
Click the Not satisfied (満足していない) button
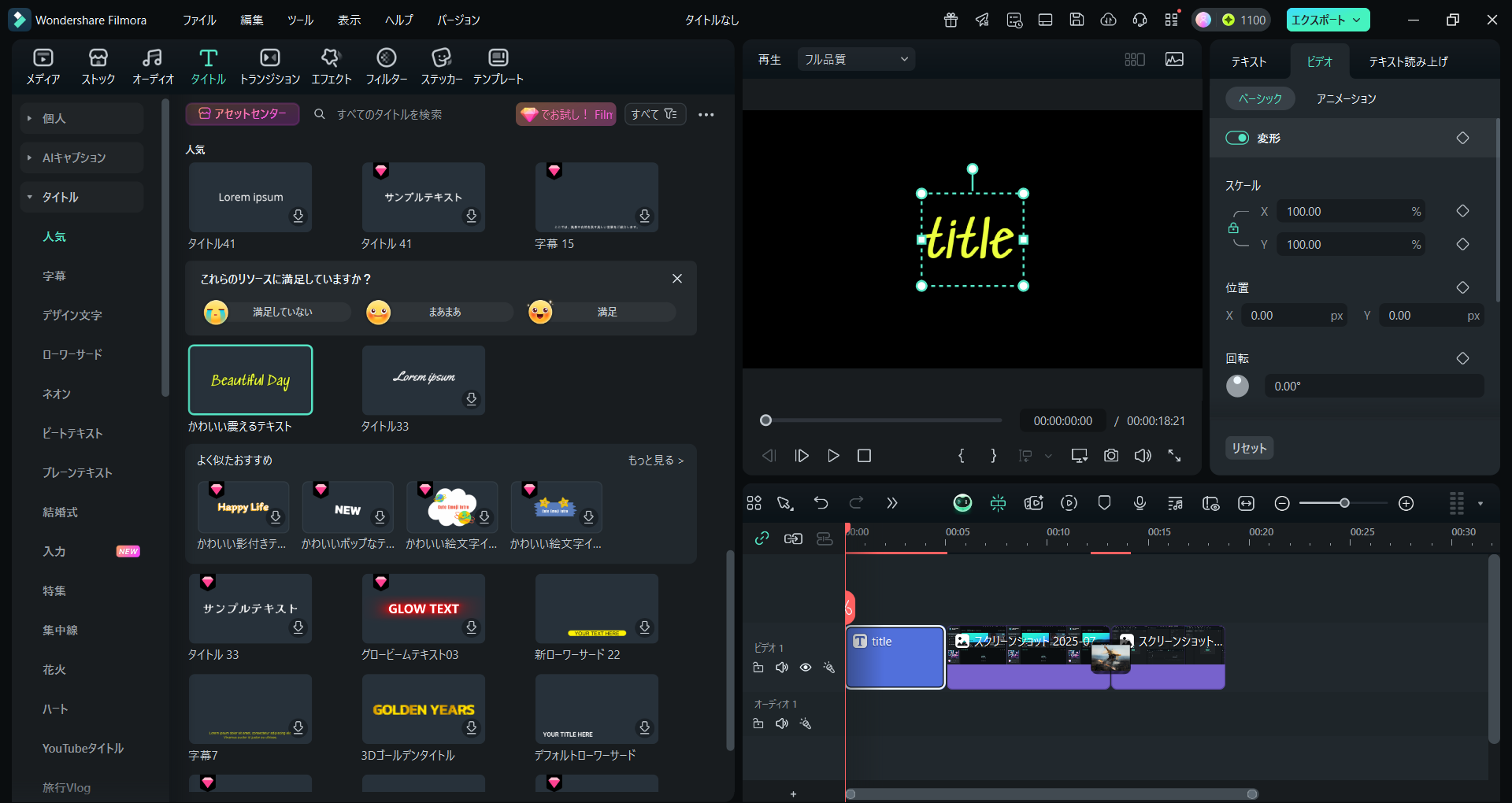pyautogui.click(x=277, y=312)
